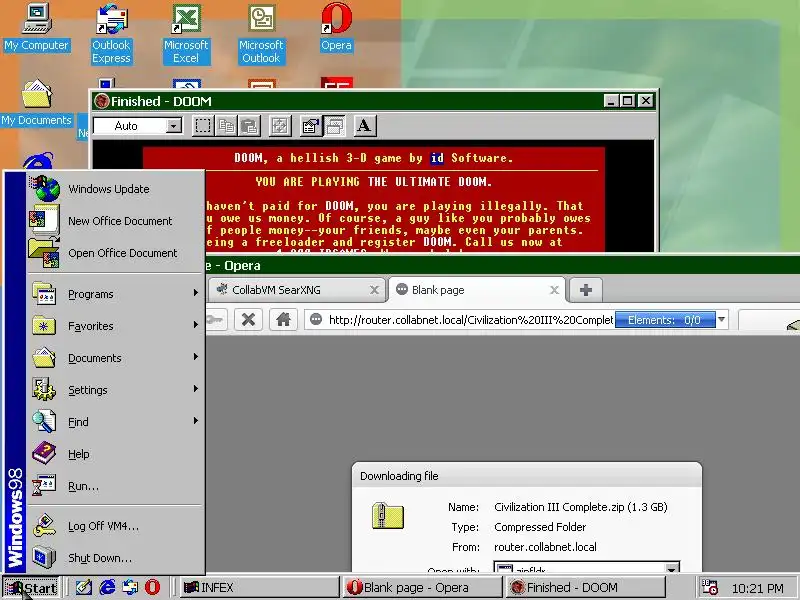800x600 pixels.
Task: Close the Blank page tab in Opera
Action: tap(554, 290)
